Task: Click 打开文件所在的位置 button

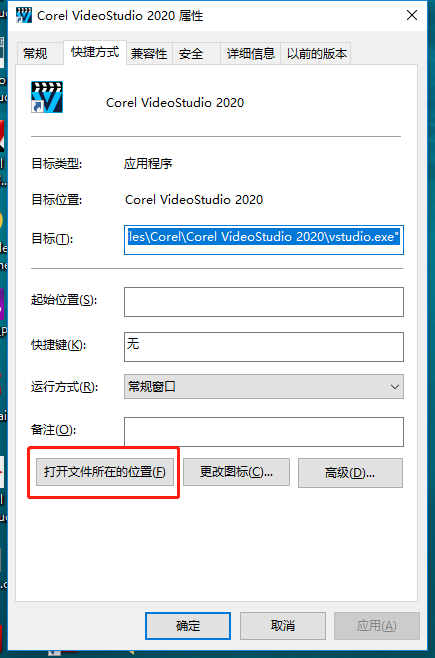Action: point(105,472)
